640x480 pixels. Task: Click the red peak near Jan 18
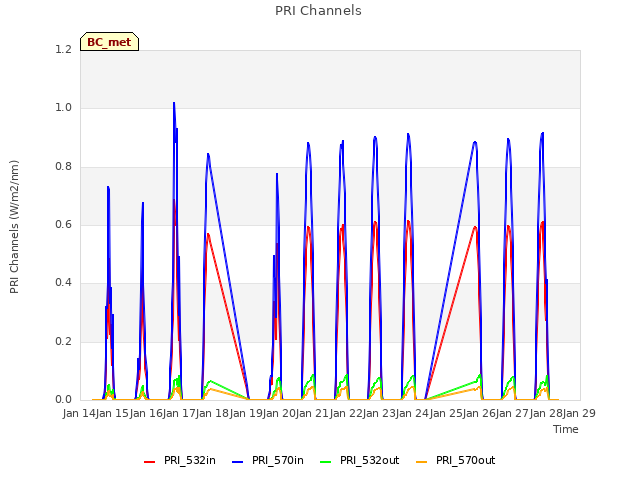point(208,234)
